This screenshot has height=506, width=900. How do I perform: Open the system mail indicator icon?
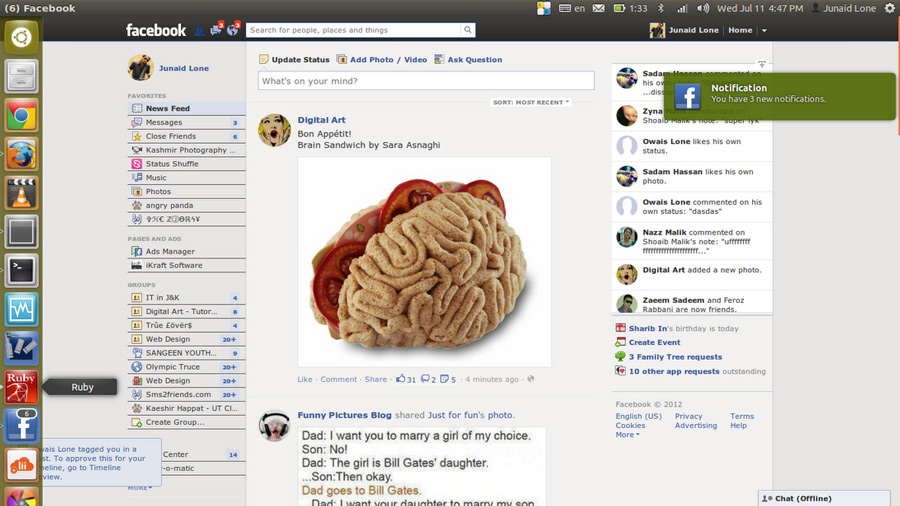[x=599, y=8]
